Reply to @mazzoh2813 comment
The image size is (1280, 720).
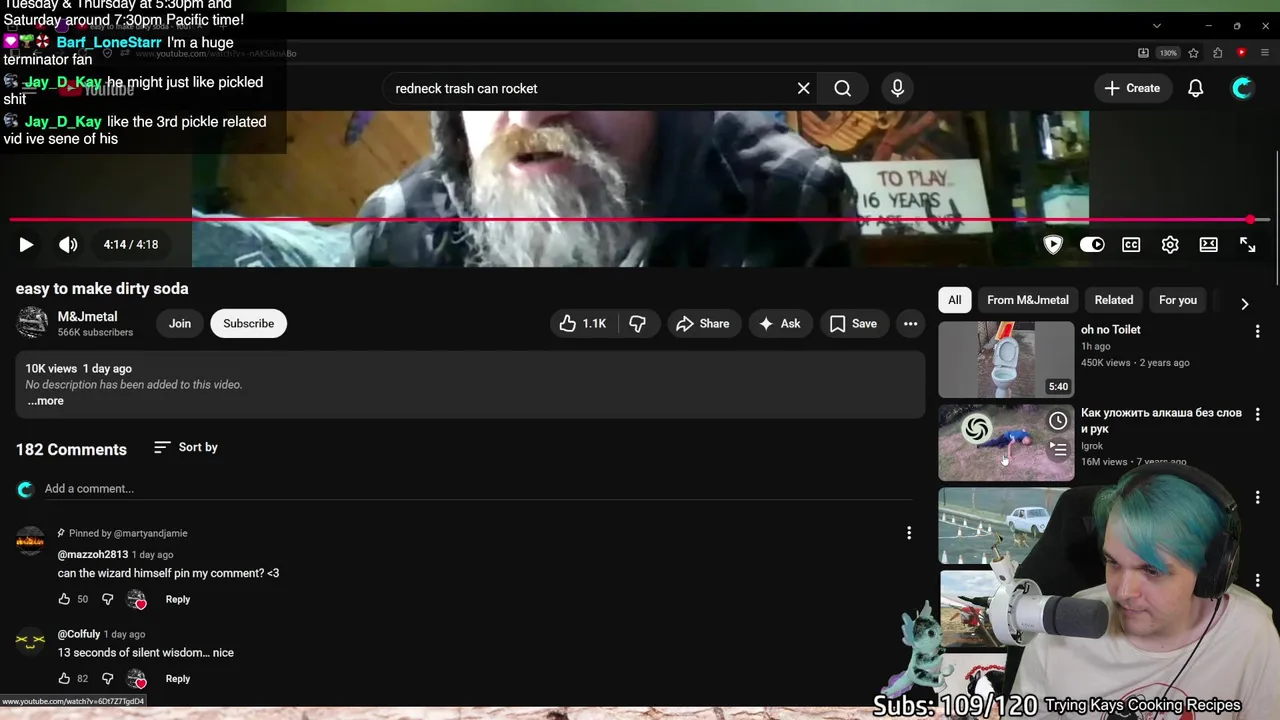click(178, 599)
